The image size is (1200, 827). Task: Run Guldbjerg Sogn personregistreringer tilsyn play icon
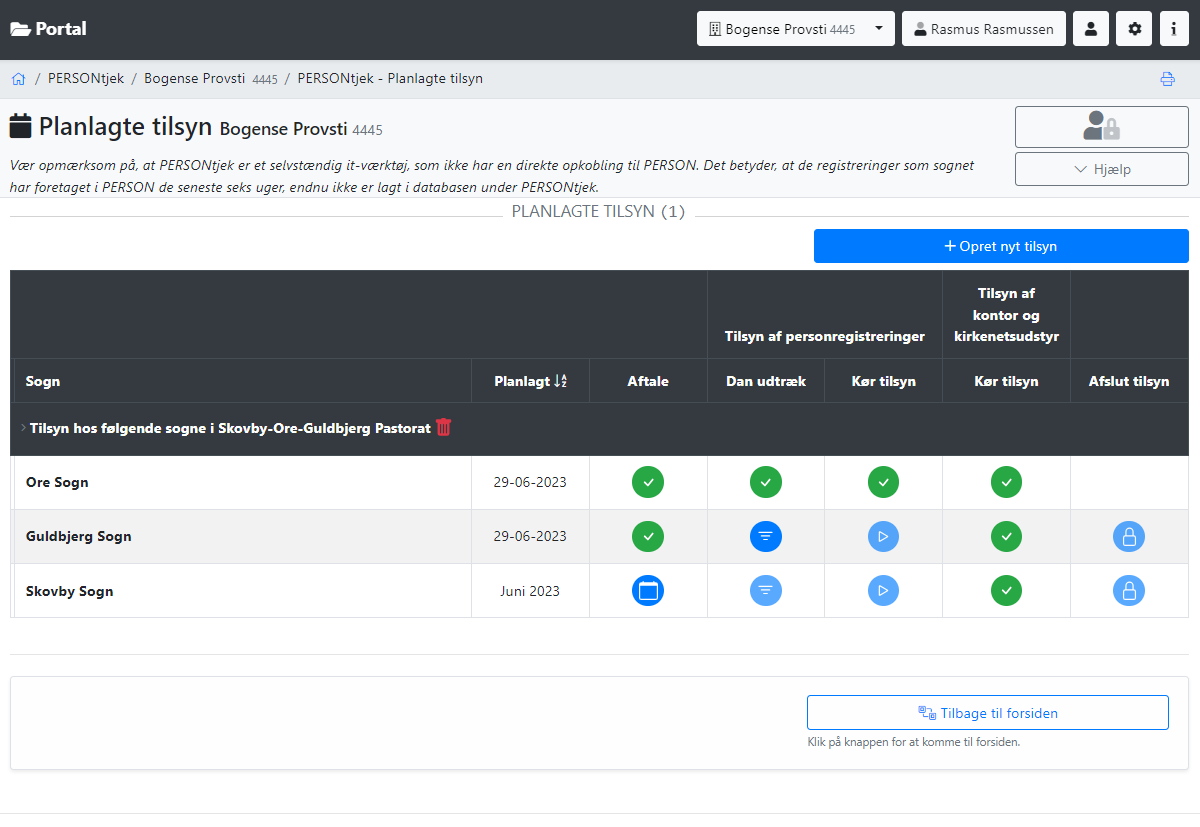tap(883, 536)
